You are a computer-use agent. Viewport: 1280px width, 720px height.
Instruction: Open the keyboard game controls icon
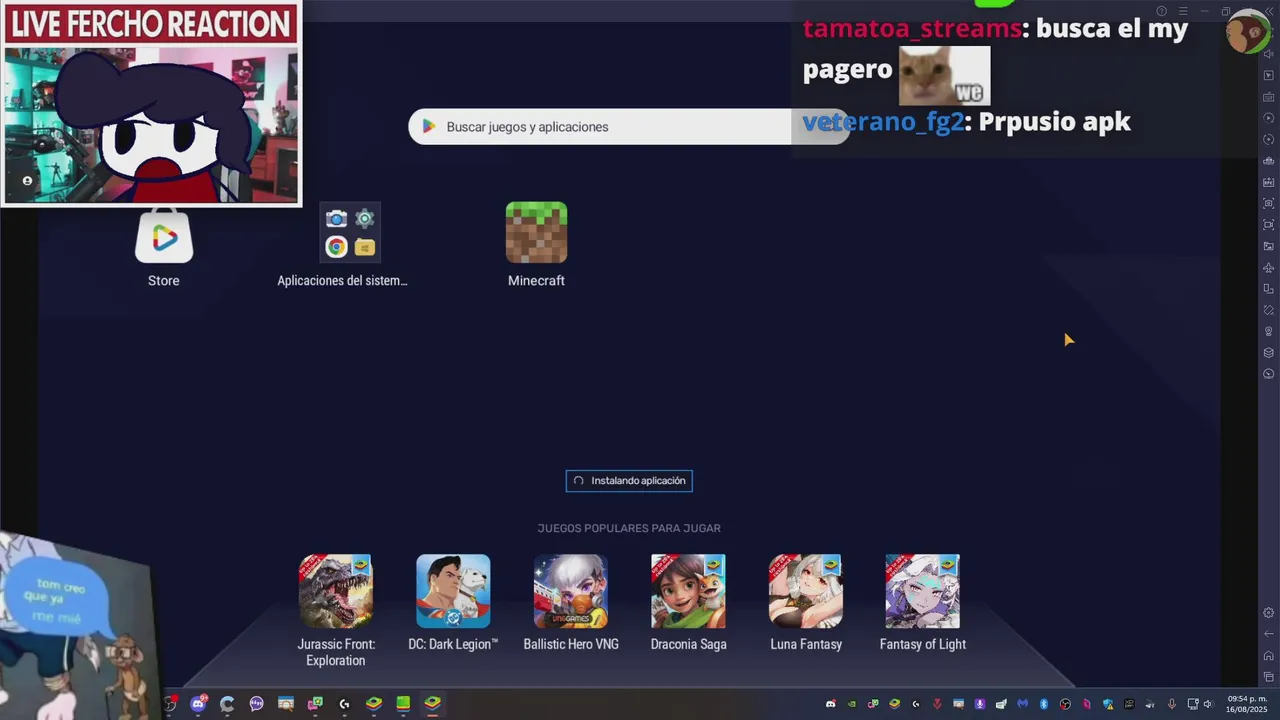click(1269, 97)
